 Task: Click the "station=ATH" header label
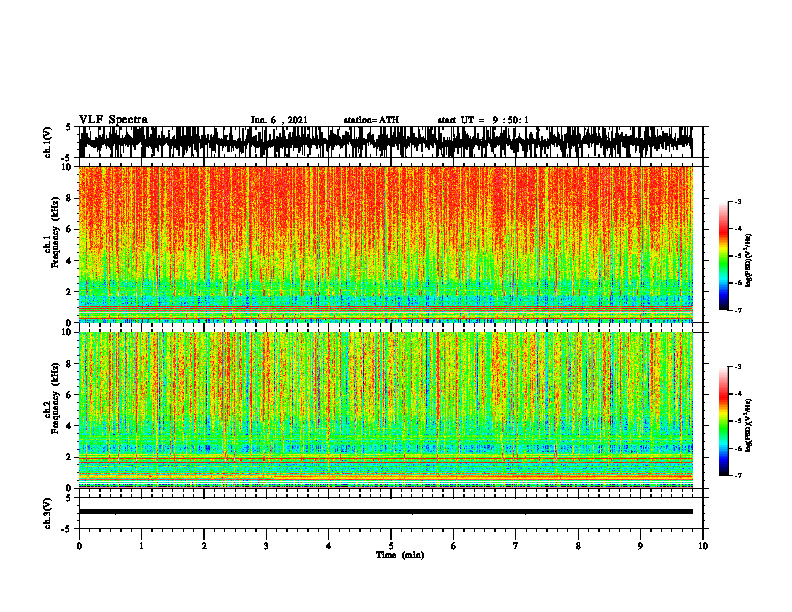(x=371, y=120)
